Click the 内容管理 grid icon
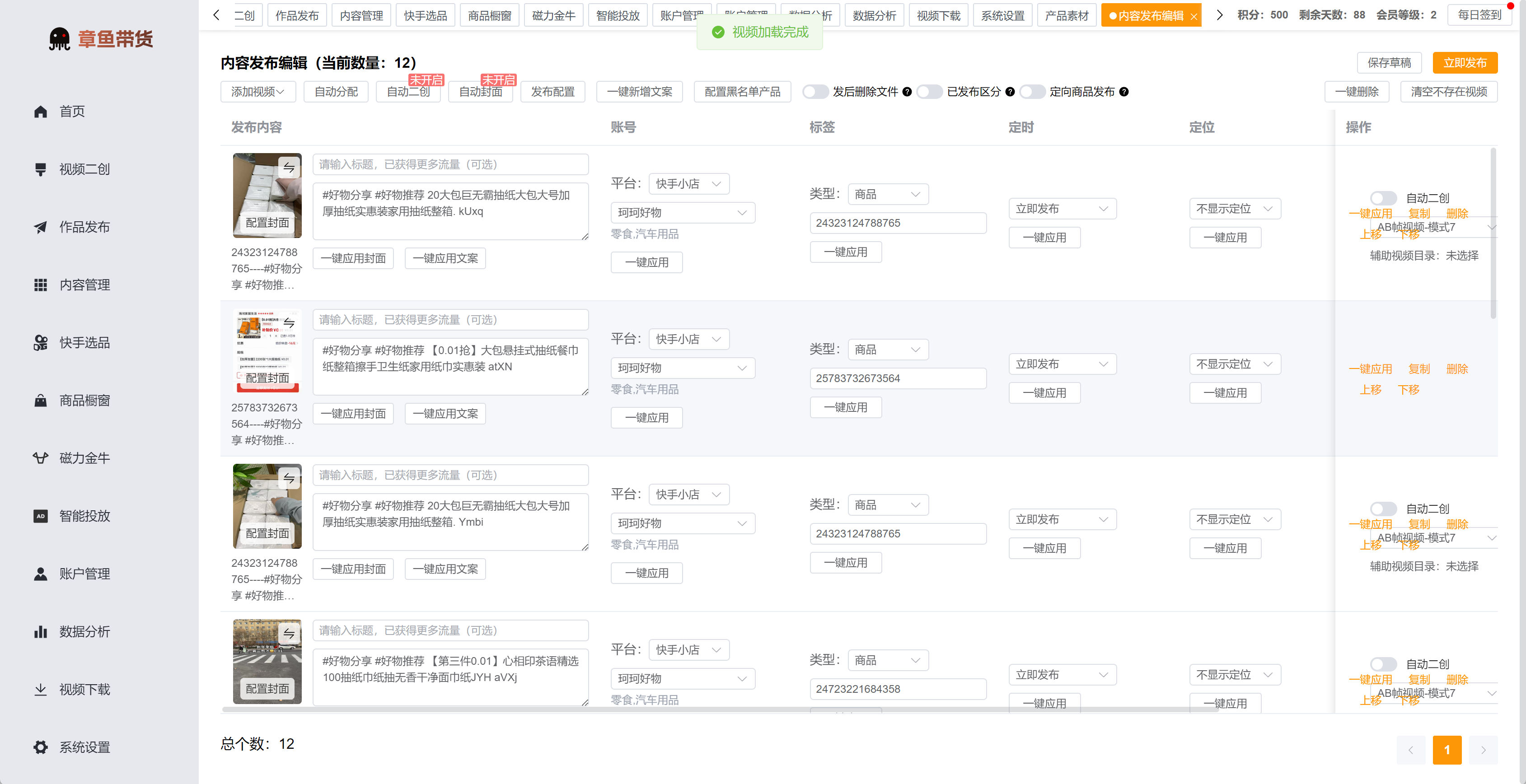 pos(40,285)
